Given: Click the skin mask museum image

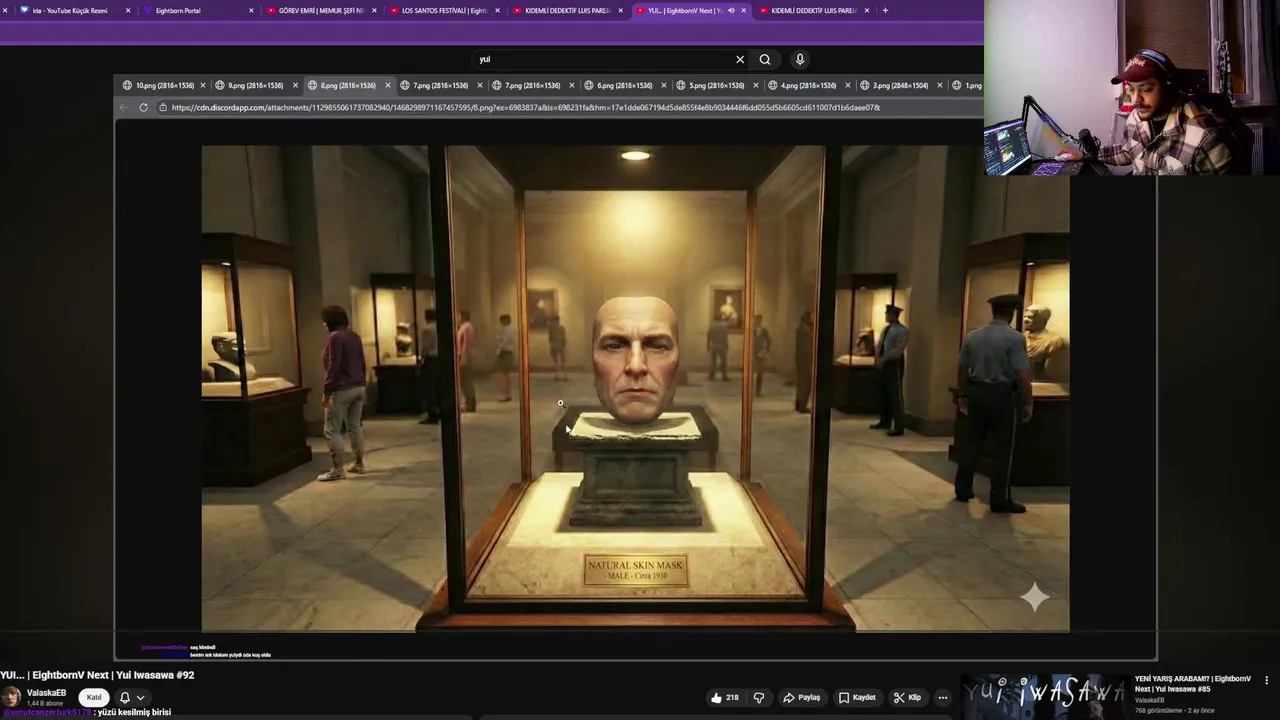Looking at the screenshot, I should (x=635, y=388).
